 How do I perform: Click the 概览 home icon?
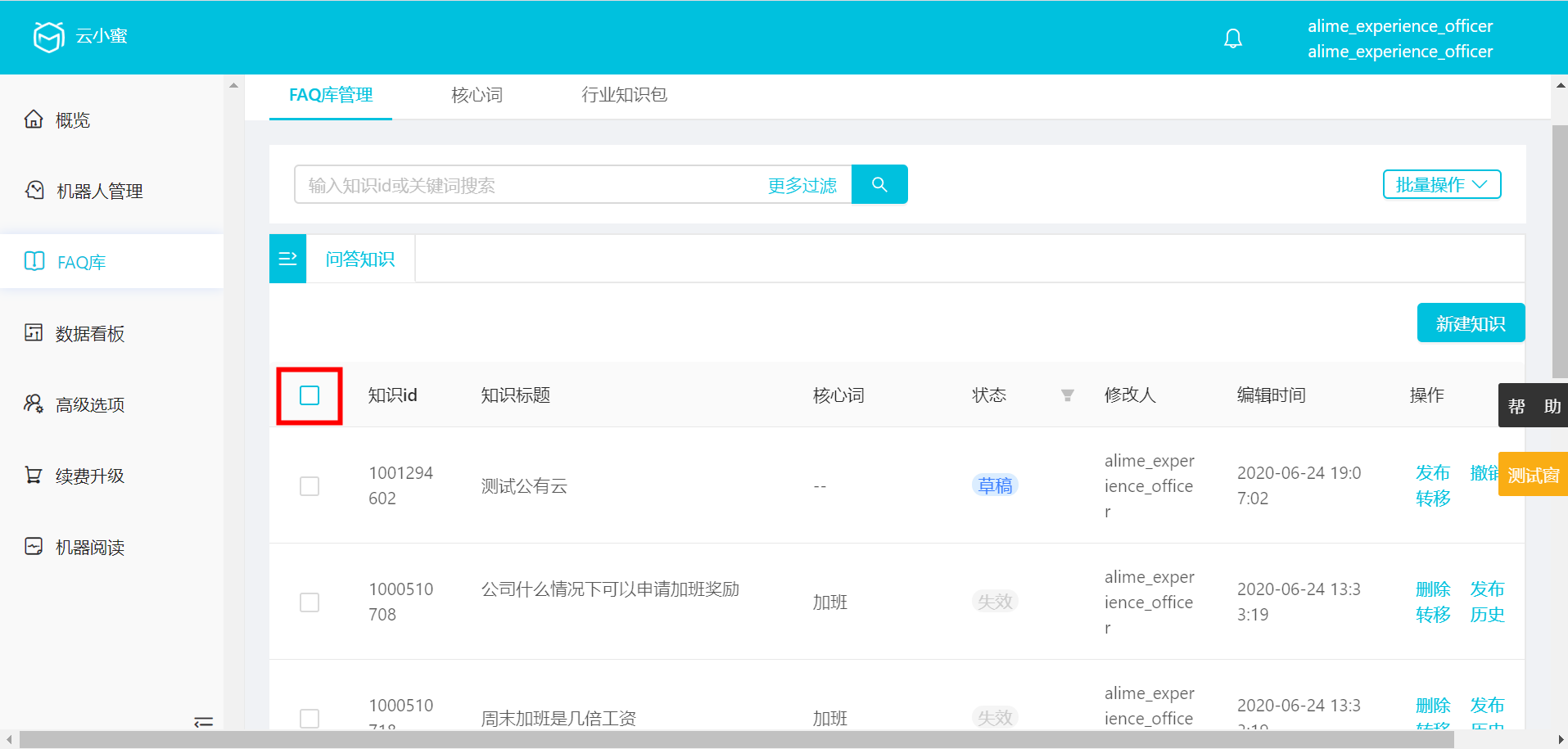pos(34,120)
